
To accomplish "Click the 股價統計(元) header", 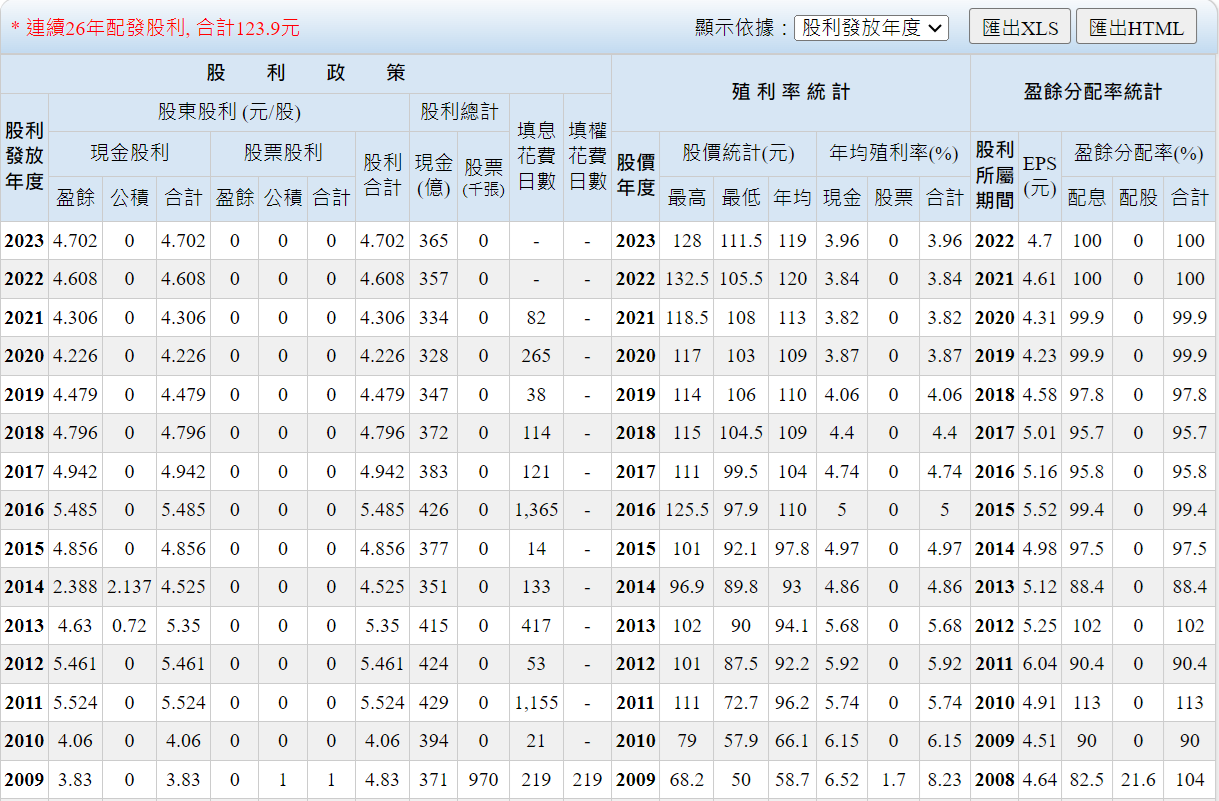I will pos(738,153).
